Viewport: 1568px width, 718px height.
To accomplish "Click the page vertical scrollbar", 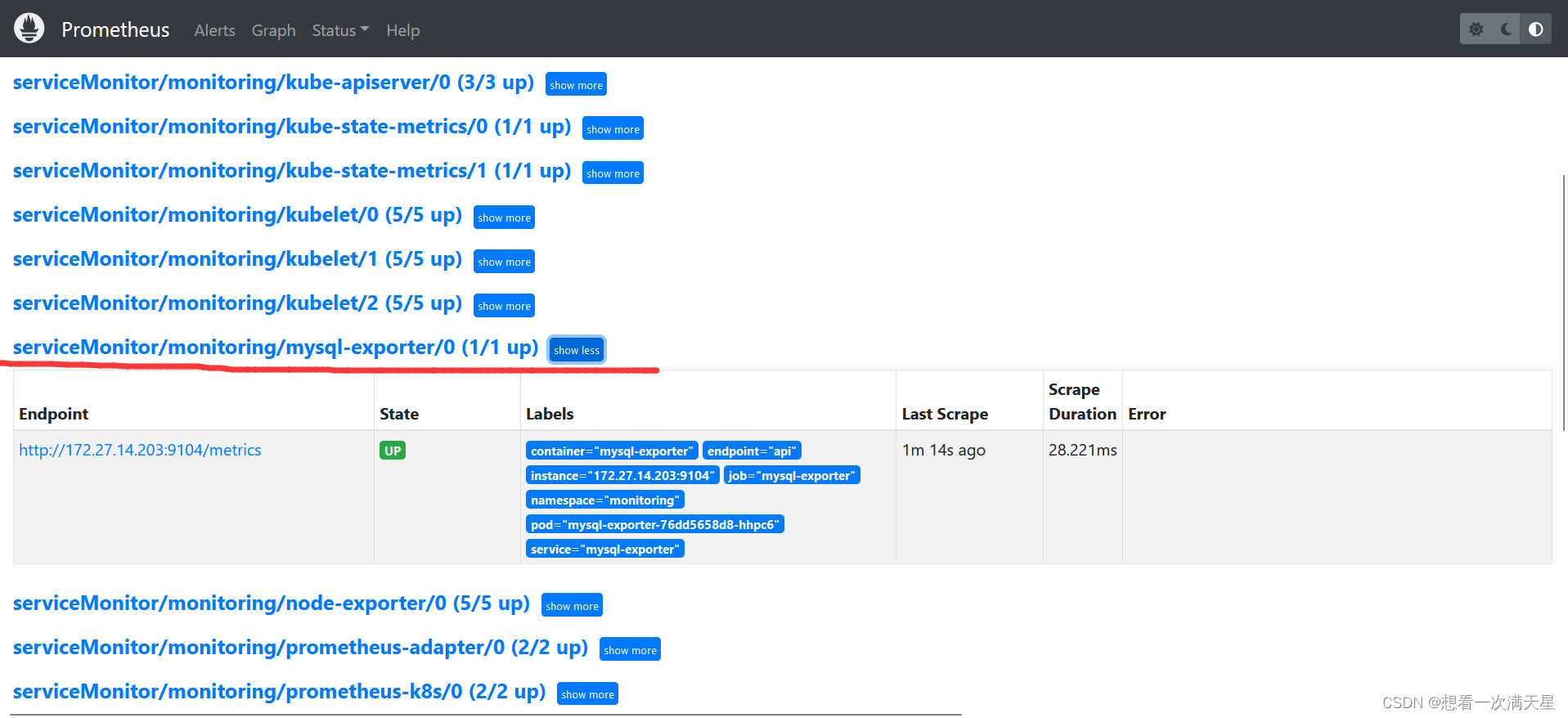I will pos(1564,303).
